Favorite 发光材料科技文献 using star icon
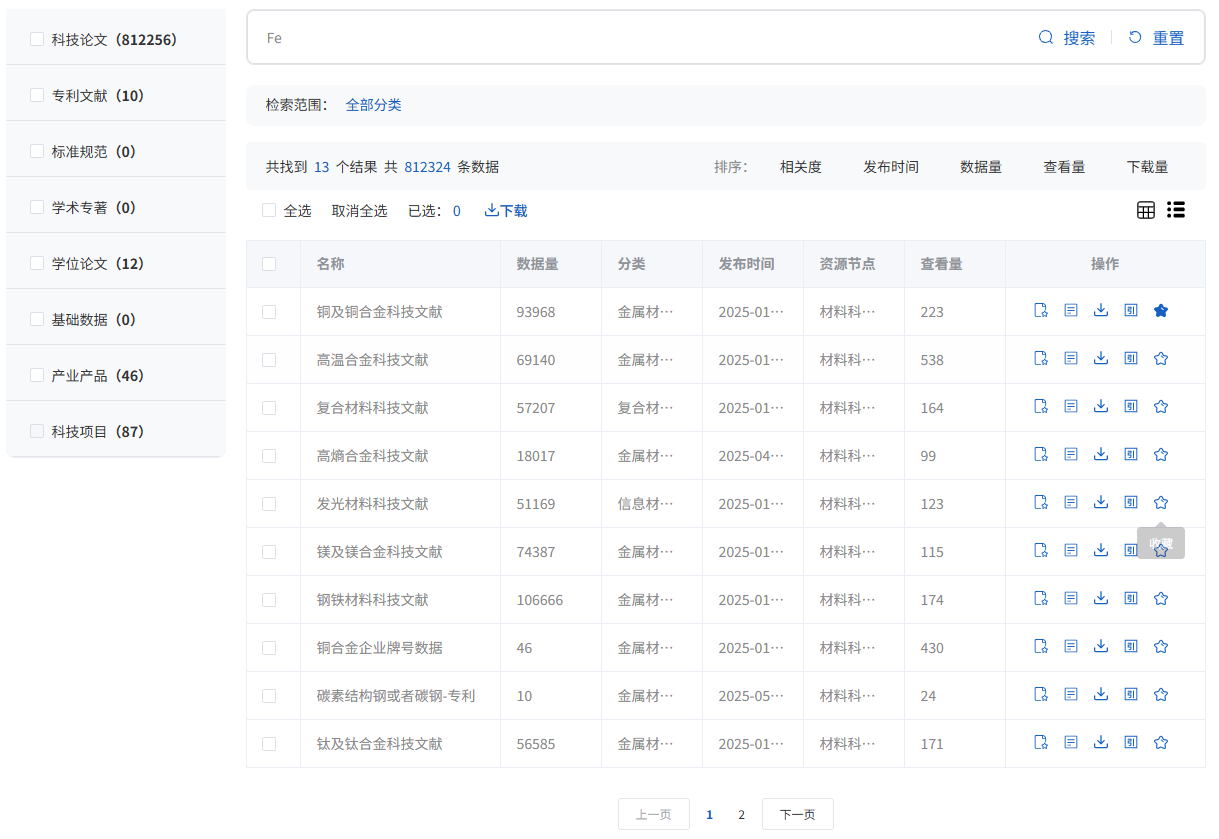 [x=1161, y=503]
